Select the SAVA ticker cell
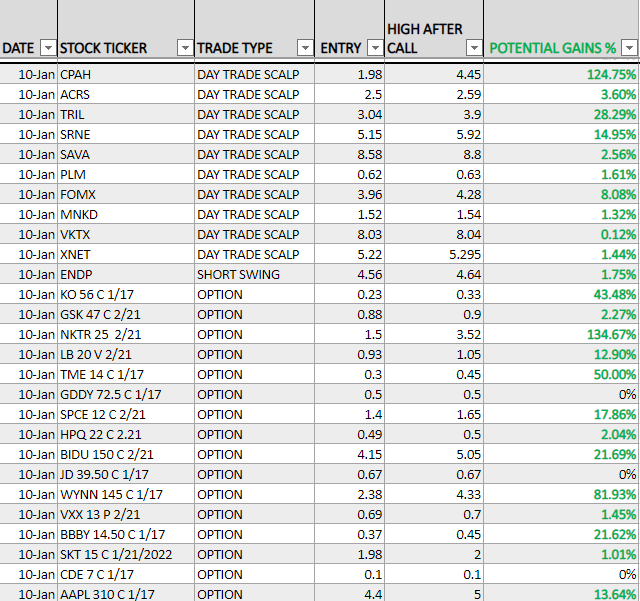Viewport: 640px width, 601px height. coord(126,154)
